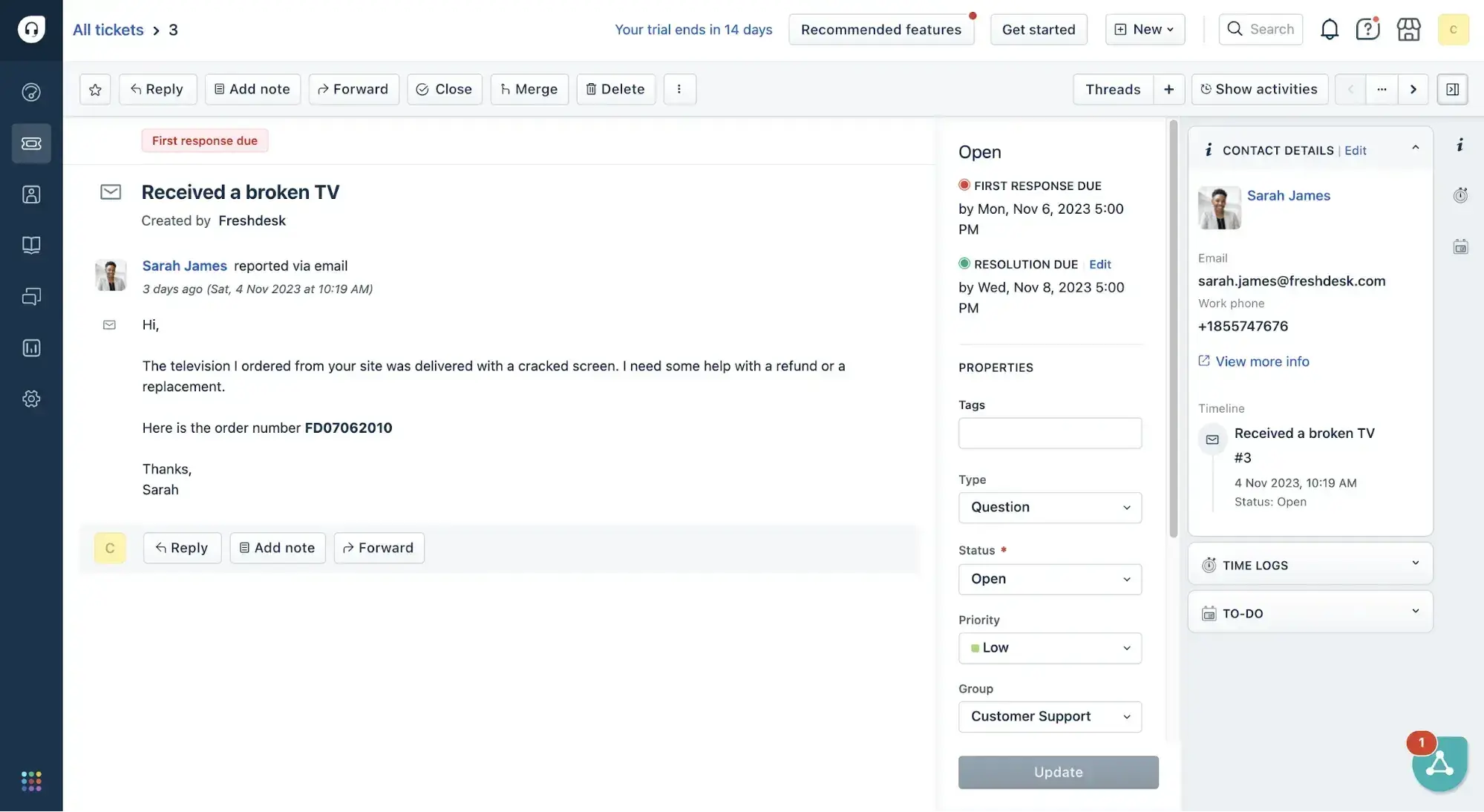Click the Reply icon on the ticket
Viewport: 1484px width, 812px height.
pos(157,88)
